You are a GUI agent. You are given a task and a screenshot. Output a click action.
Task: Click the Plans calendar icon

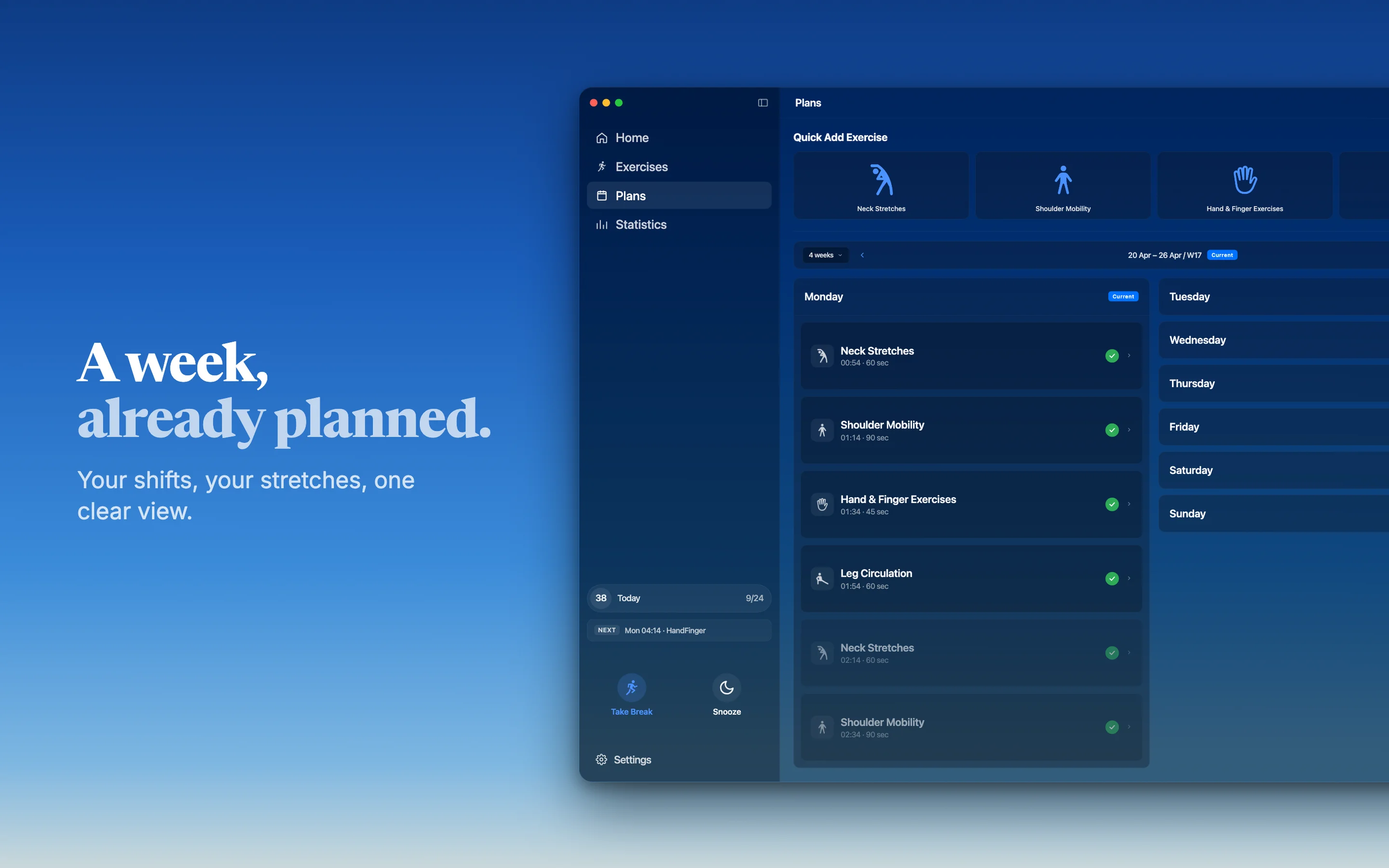(601, 196)
